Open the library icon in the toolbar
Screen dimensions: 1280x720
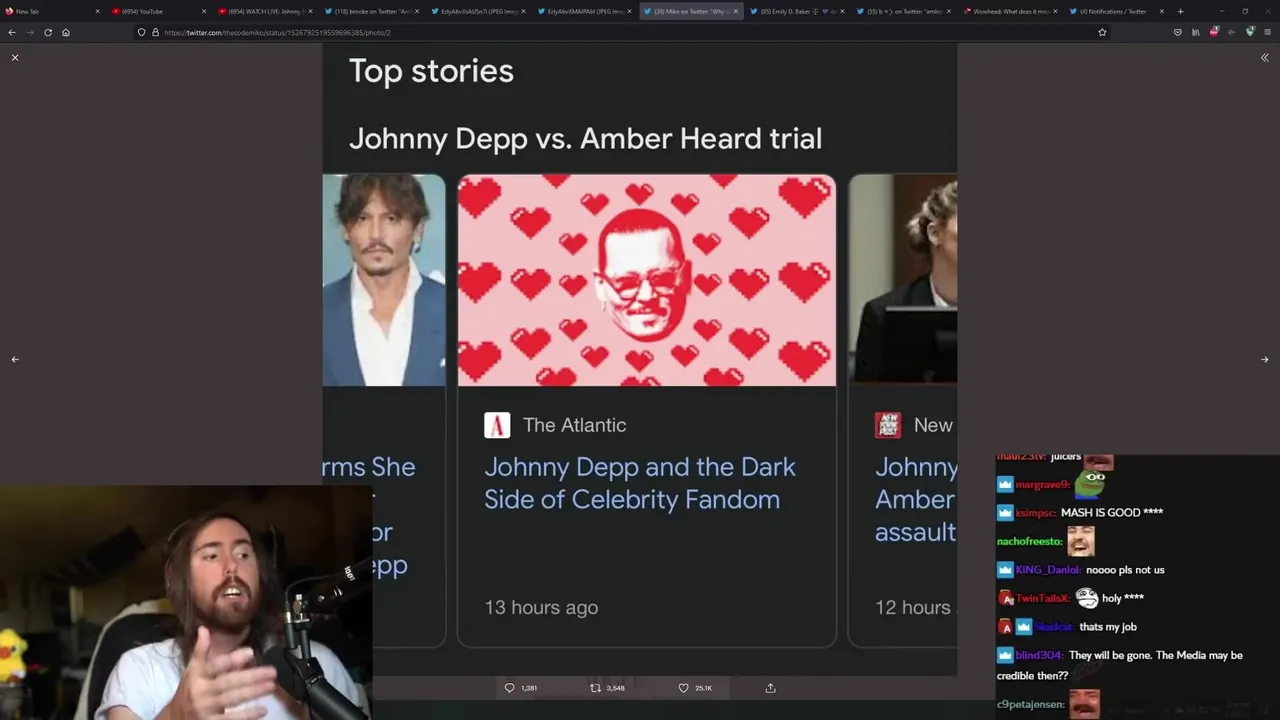pos(1196,32)
